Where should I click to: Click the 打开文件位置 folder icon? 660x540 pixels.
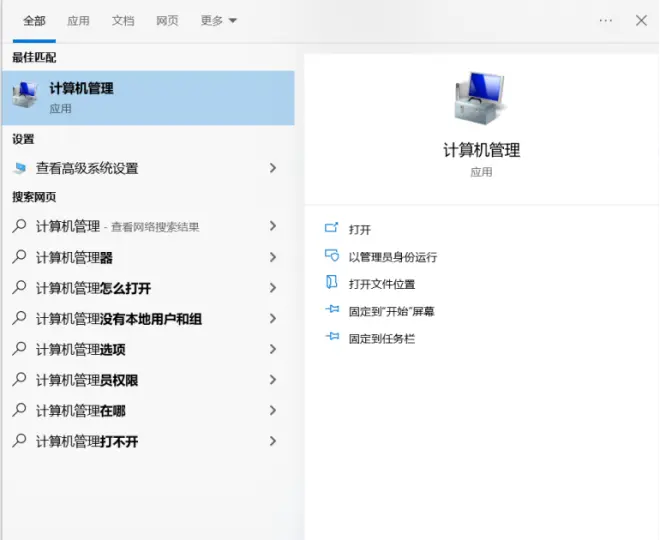(x=332, y=282)
